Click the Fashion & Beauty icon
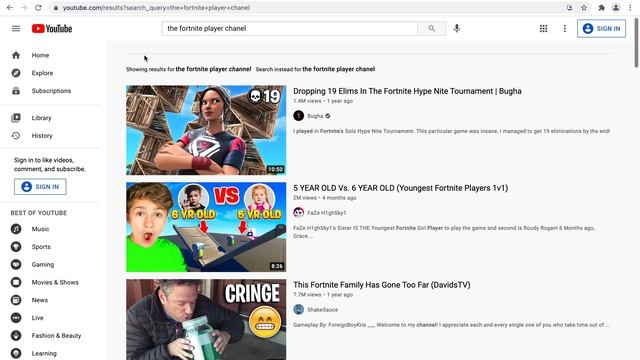The height and width of the screenshot is (360, 640). 16,336
